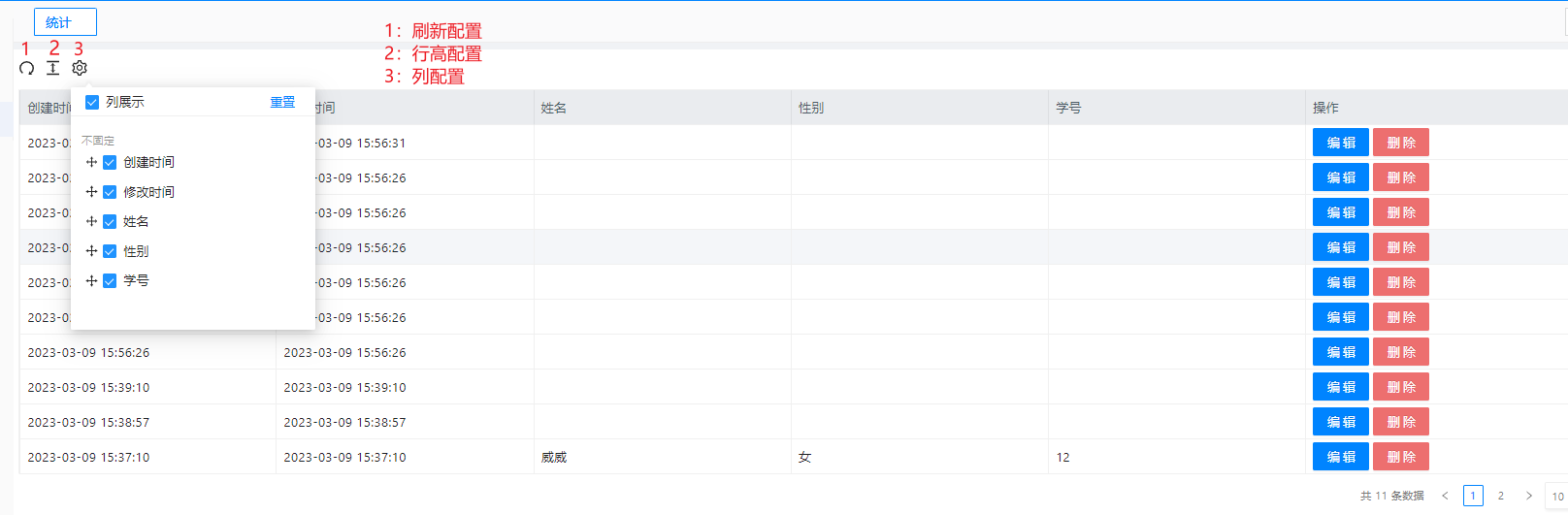Uncheck the 姓名 column checkbox
1568x515 pixels.
110,221
